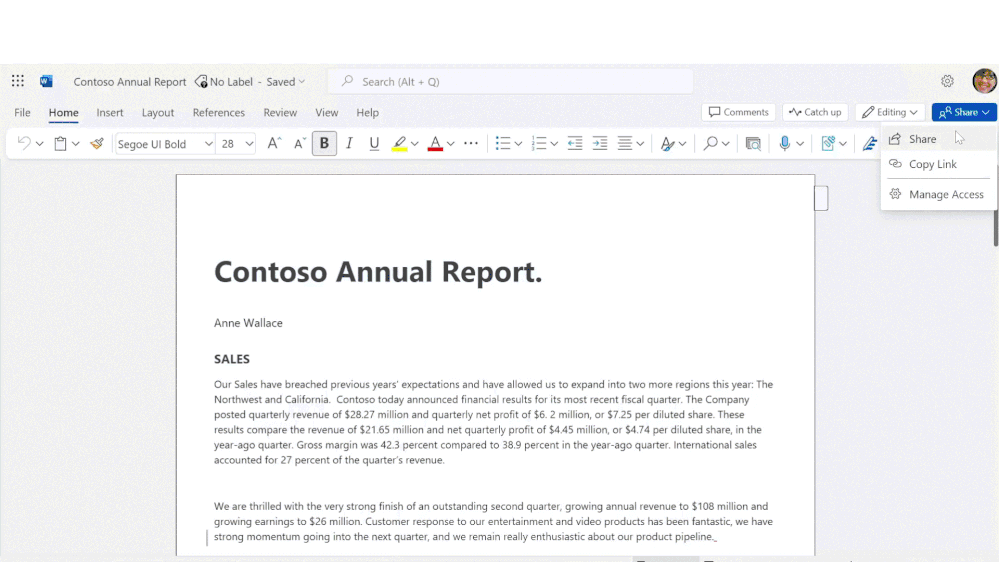This screenshot has width=999, height=562.
Task: Select the Format Painter icon
Action: (97, 143)
